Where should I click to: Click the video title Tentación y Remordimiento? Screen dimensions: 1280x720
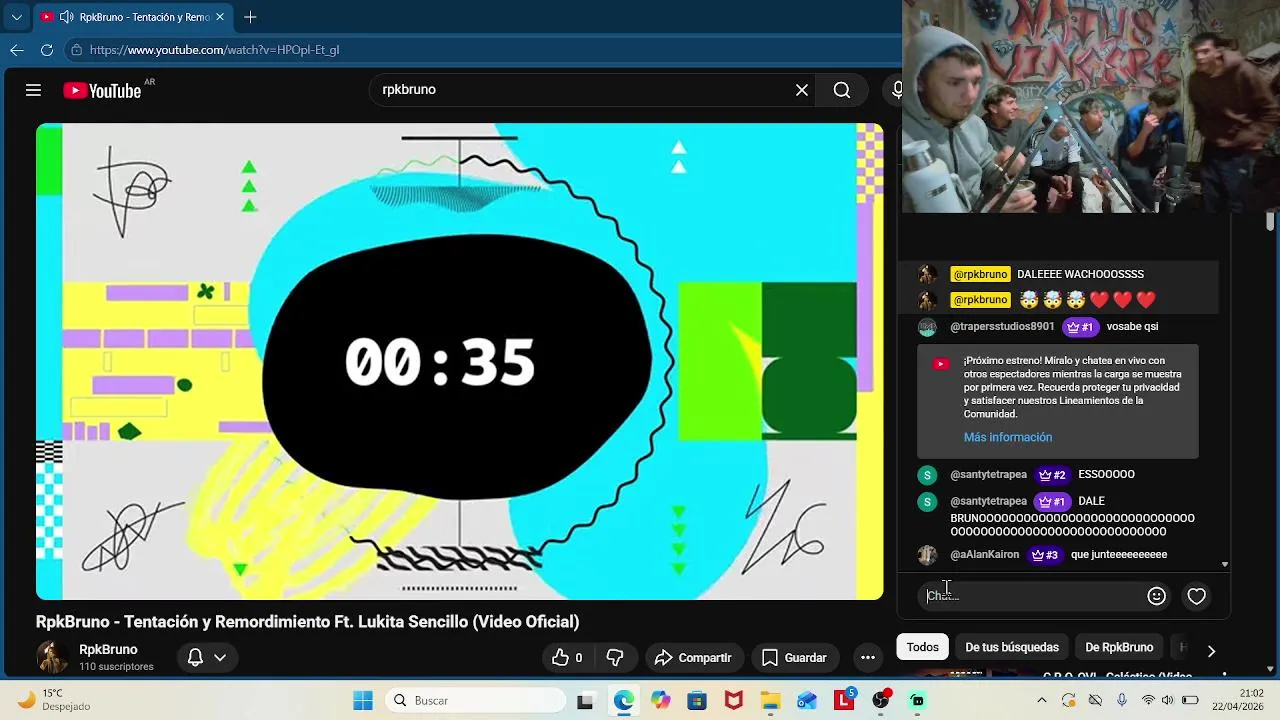[x=307, y=621]
